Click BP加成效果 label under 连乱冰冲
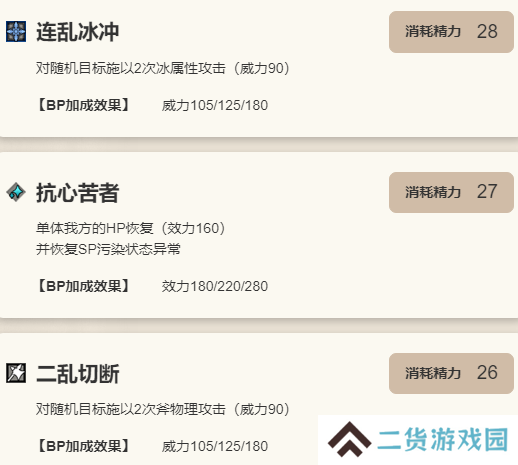 click(x=83, y=105)
